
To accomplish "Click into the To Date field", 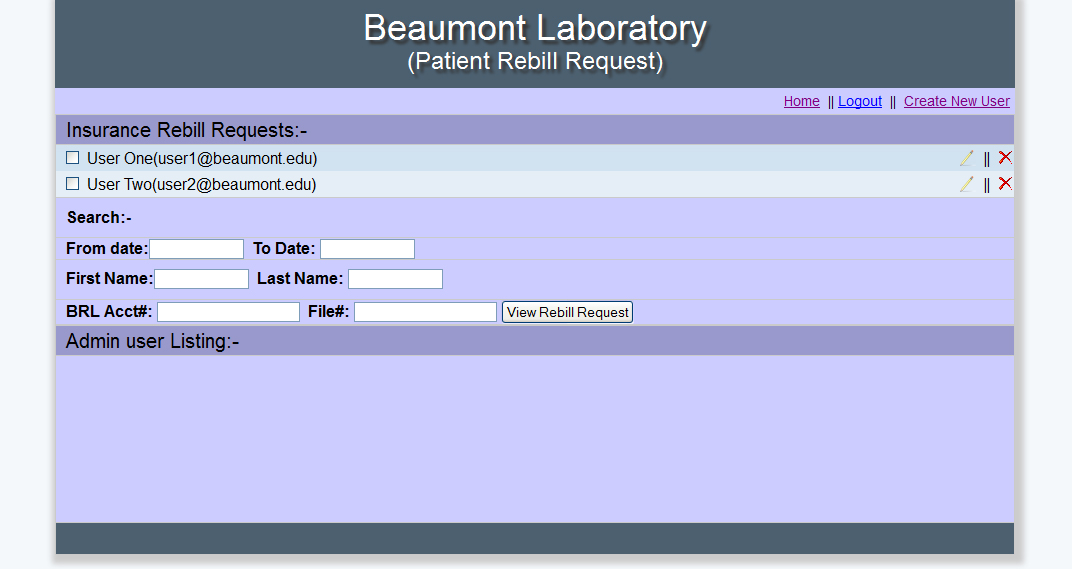I will (367, 249).
